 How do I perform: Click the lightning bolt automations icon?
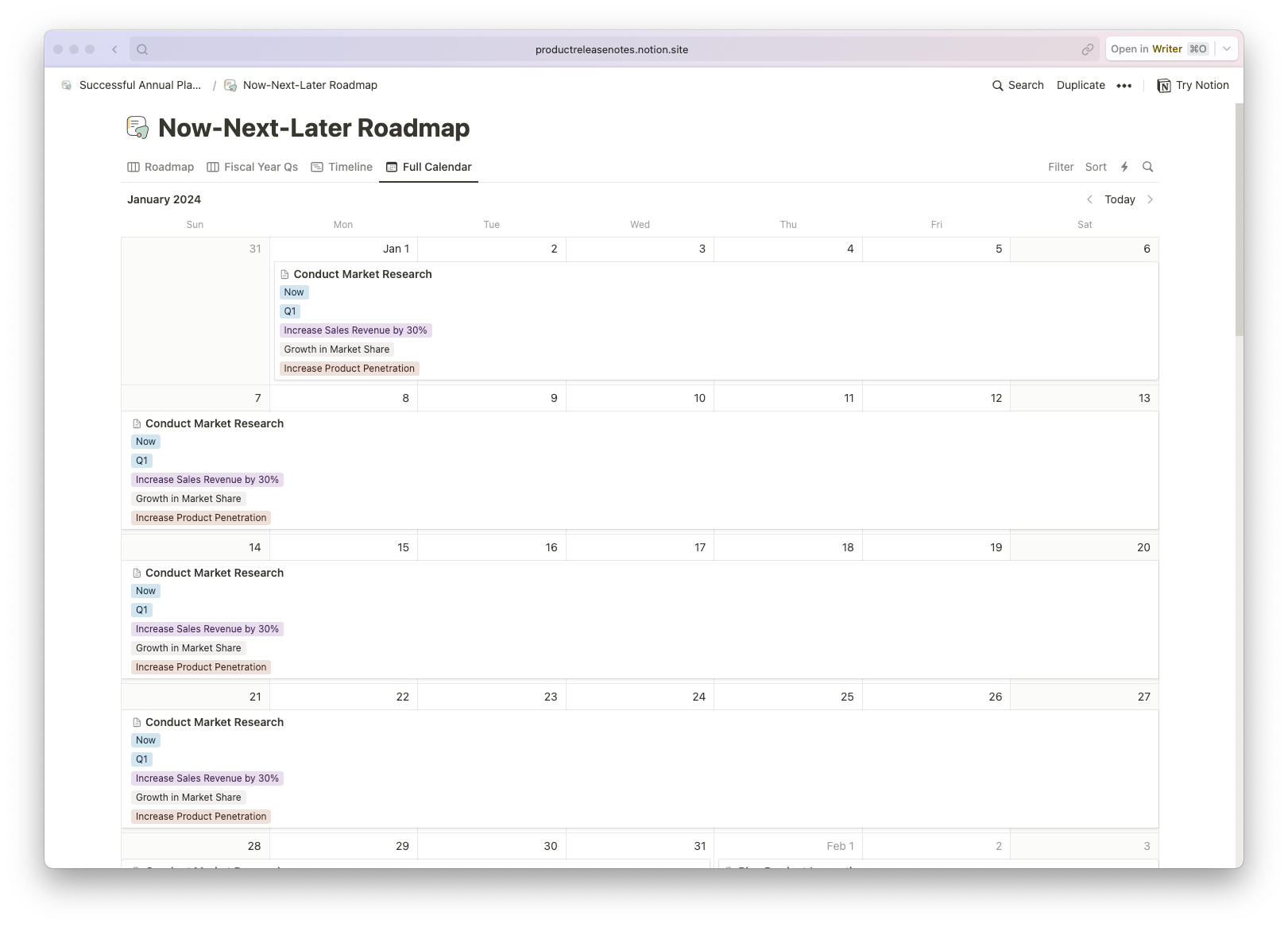coord(1124,167)
